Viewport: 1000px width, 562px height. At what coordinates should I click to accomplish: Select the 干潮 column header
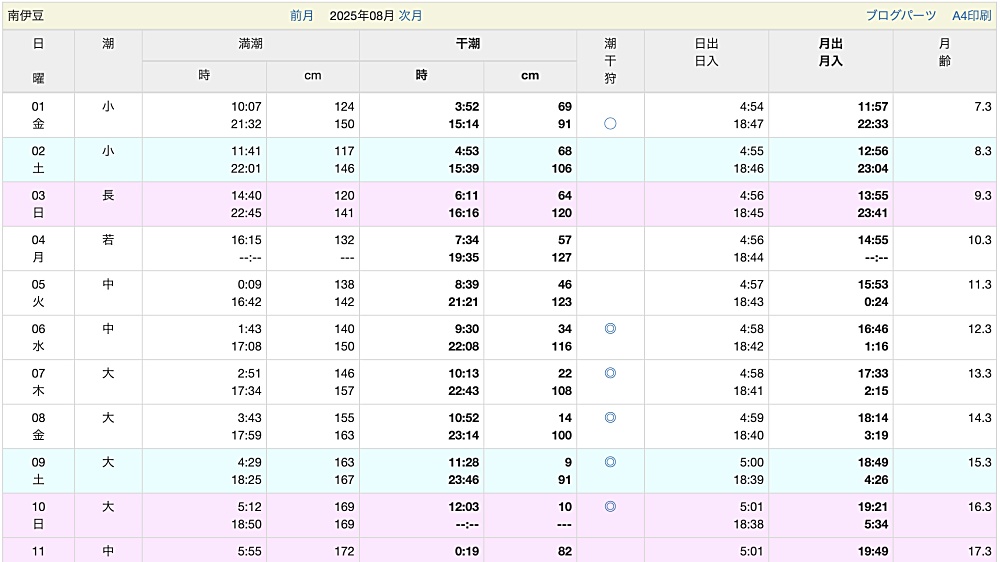click(x=467, y=44)
